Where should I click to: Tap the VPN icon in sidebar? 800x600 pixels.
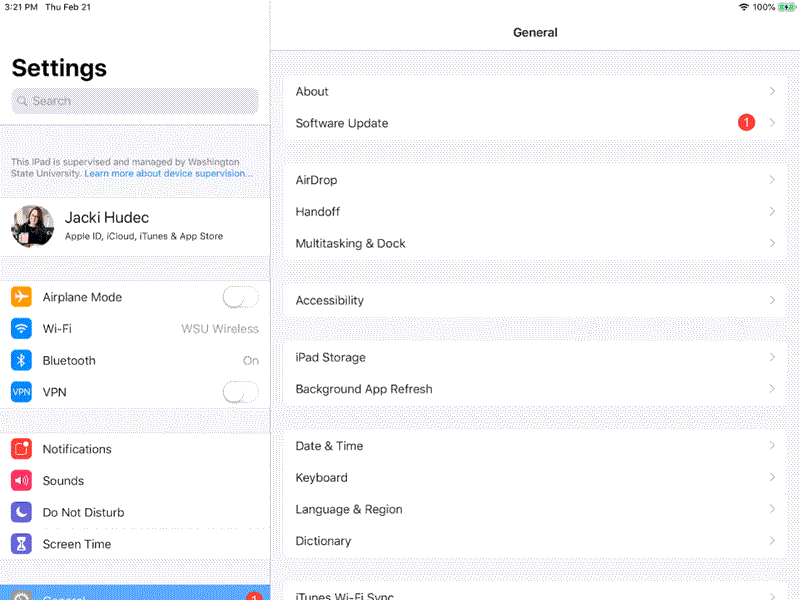pyautogui.click(x=21, y=392)
